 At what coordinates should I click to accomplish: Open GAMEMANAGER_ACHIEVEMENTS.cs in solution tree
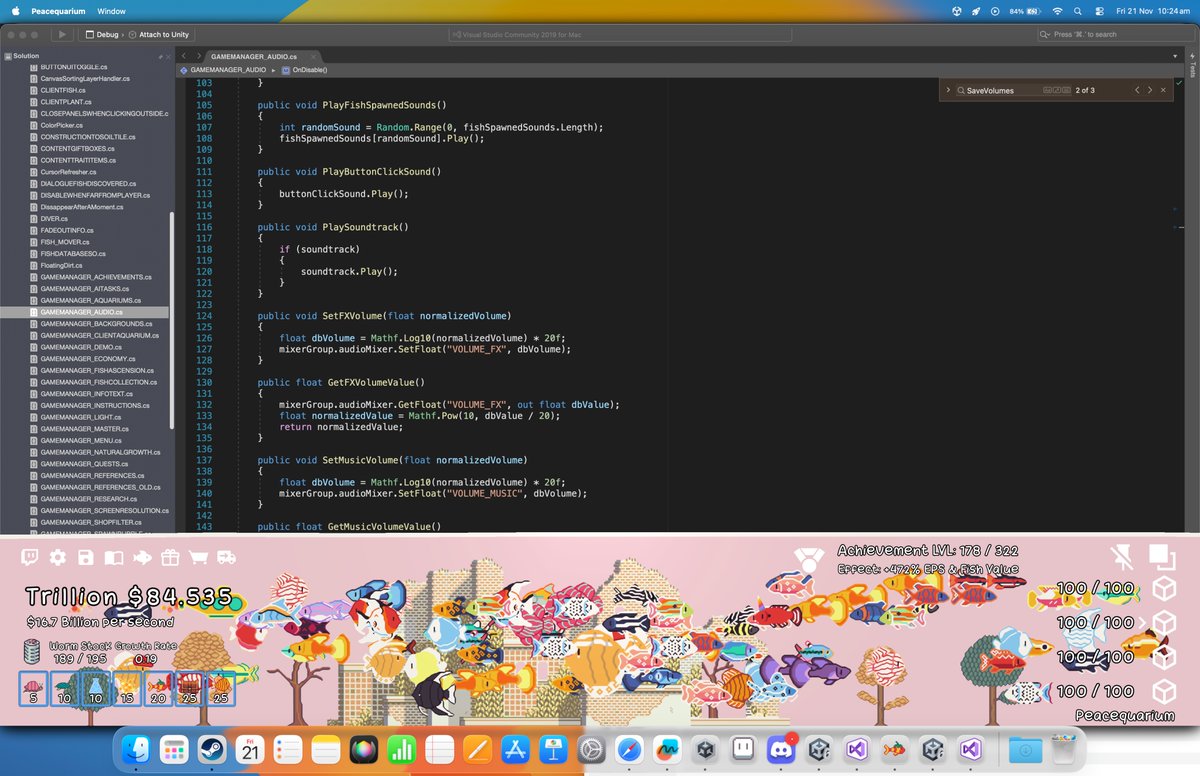pyautogui.click(x=96, y=277)
